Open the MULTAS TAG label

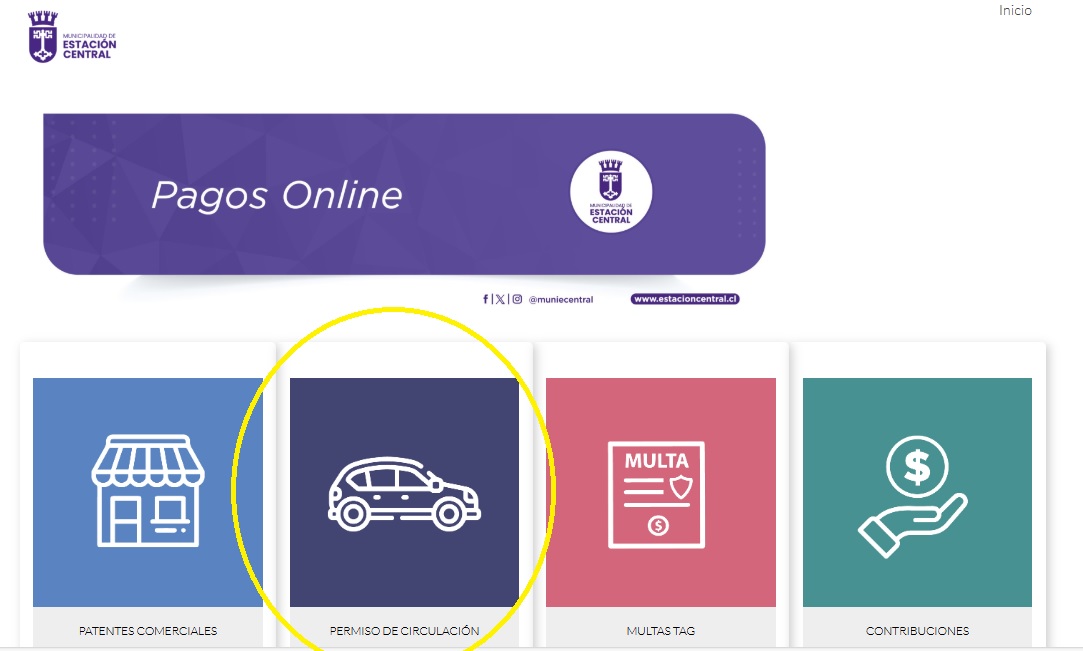click(x=660, y=631)
